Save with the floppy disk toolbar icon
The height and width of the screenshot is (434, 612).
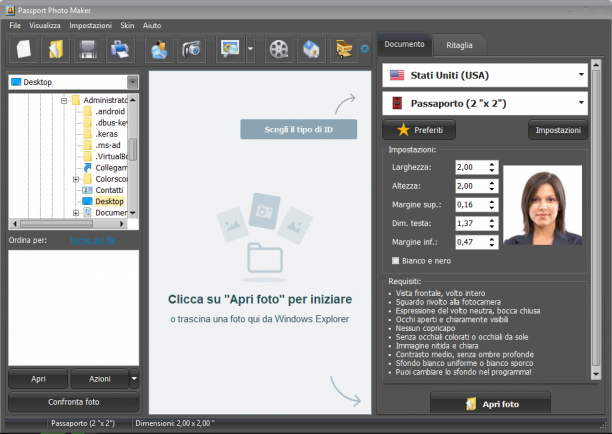point(88,49)
